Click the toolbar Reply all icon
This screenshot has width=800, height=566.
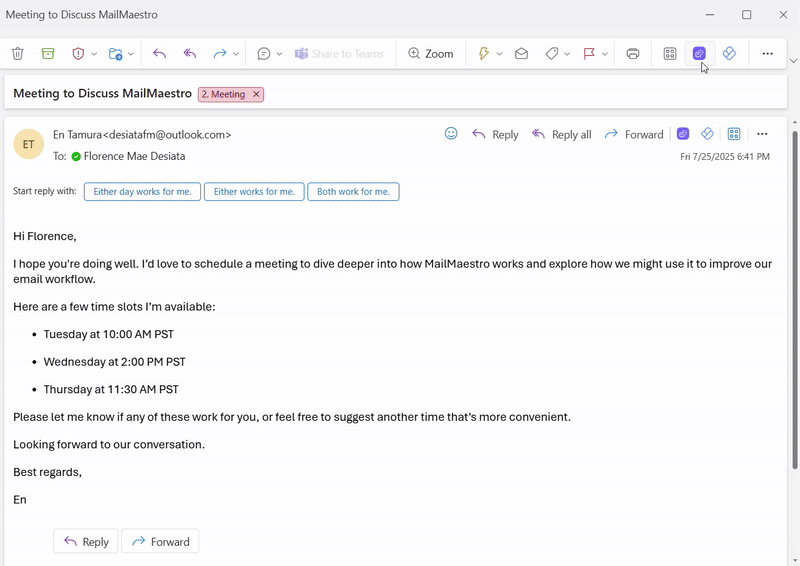[190, 53]
